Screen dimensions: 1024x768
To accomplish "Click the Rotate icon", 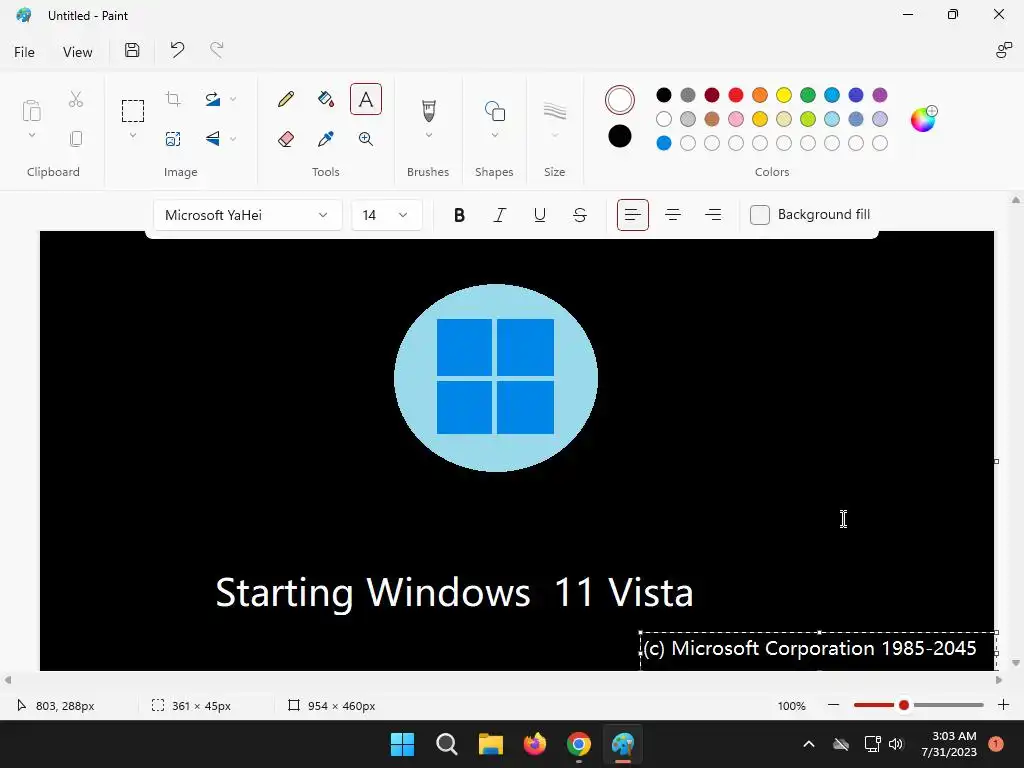I will coord(213,99).
